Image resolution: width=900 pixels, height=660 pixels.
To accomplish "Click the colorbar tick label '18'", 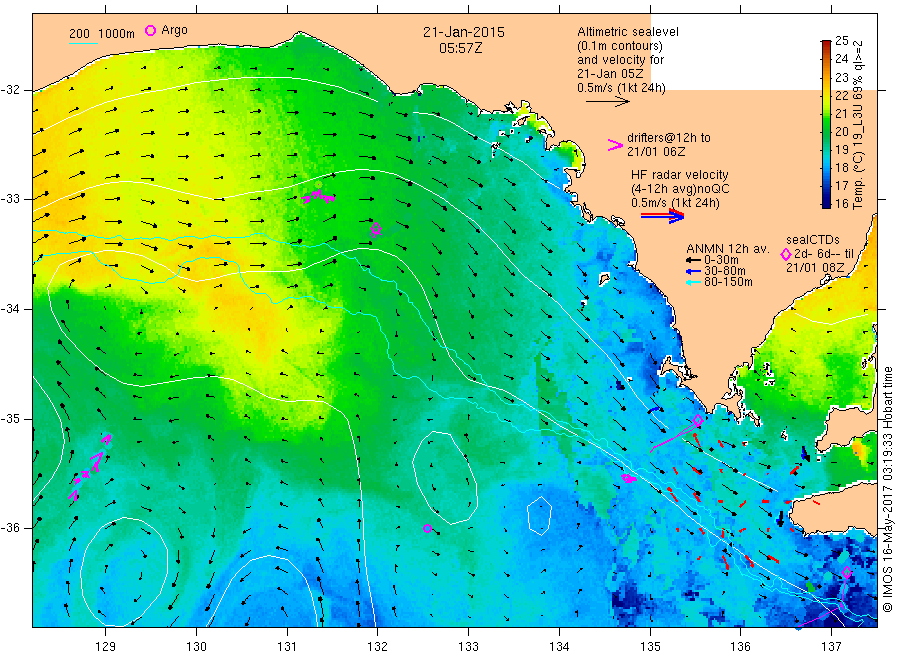I will (841, 168).
